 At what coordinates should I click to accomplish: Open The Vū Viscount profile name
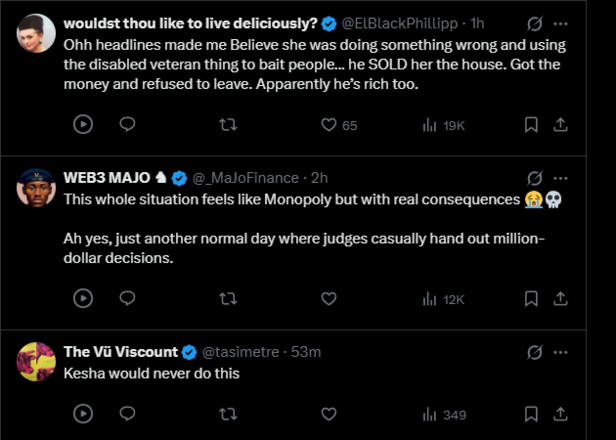click(120, 351)
